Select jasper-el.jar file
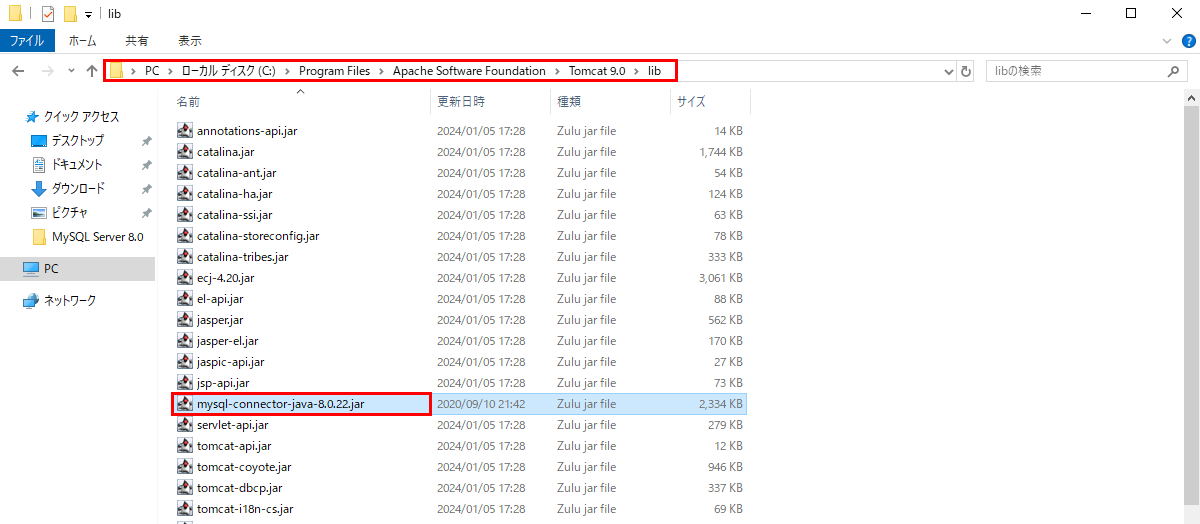Viewport: 1200px width, 524px height. (227, 341)
